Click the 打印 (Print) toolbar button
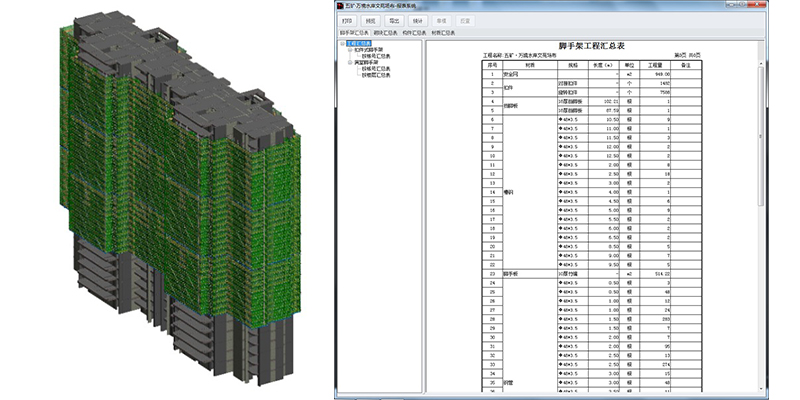800x400 pixels. tap(347, 21)
